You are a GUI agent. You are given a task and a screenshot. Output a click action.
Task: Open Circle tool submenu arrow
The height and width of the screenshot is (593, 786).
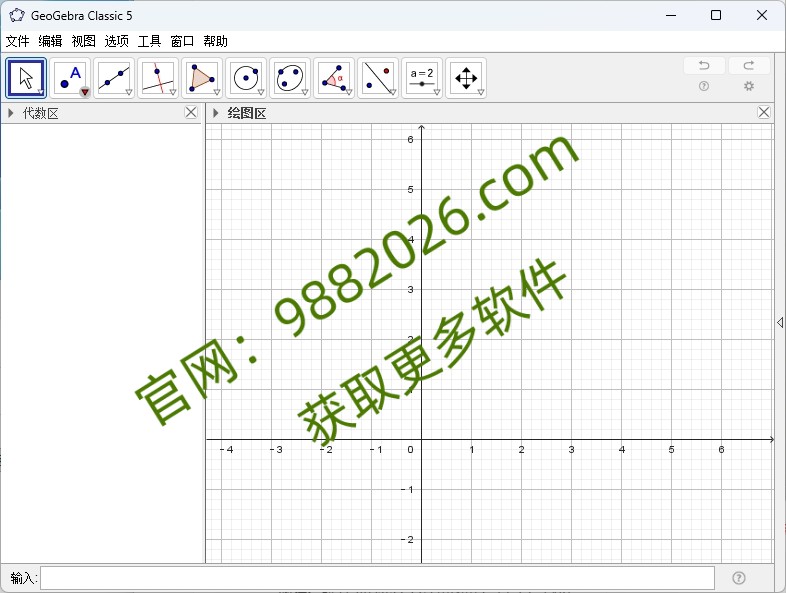coord(261,92)
